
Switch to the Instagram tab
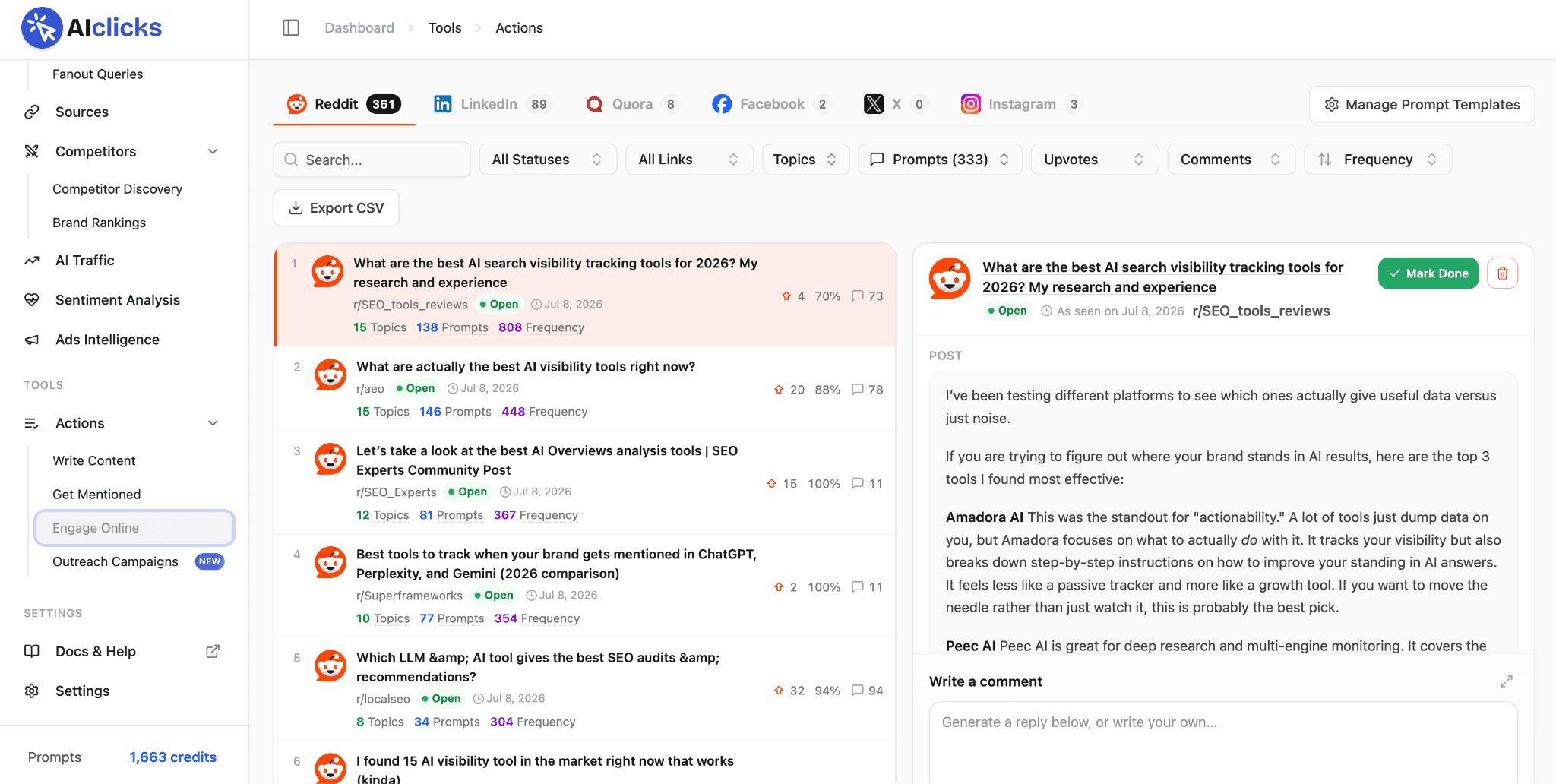[1020, 104]
